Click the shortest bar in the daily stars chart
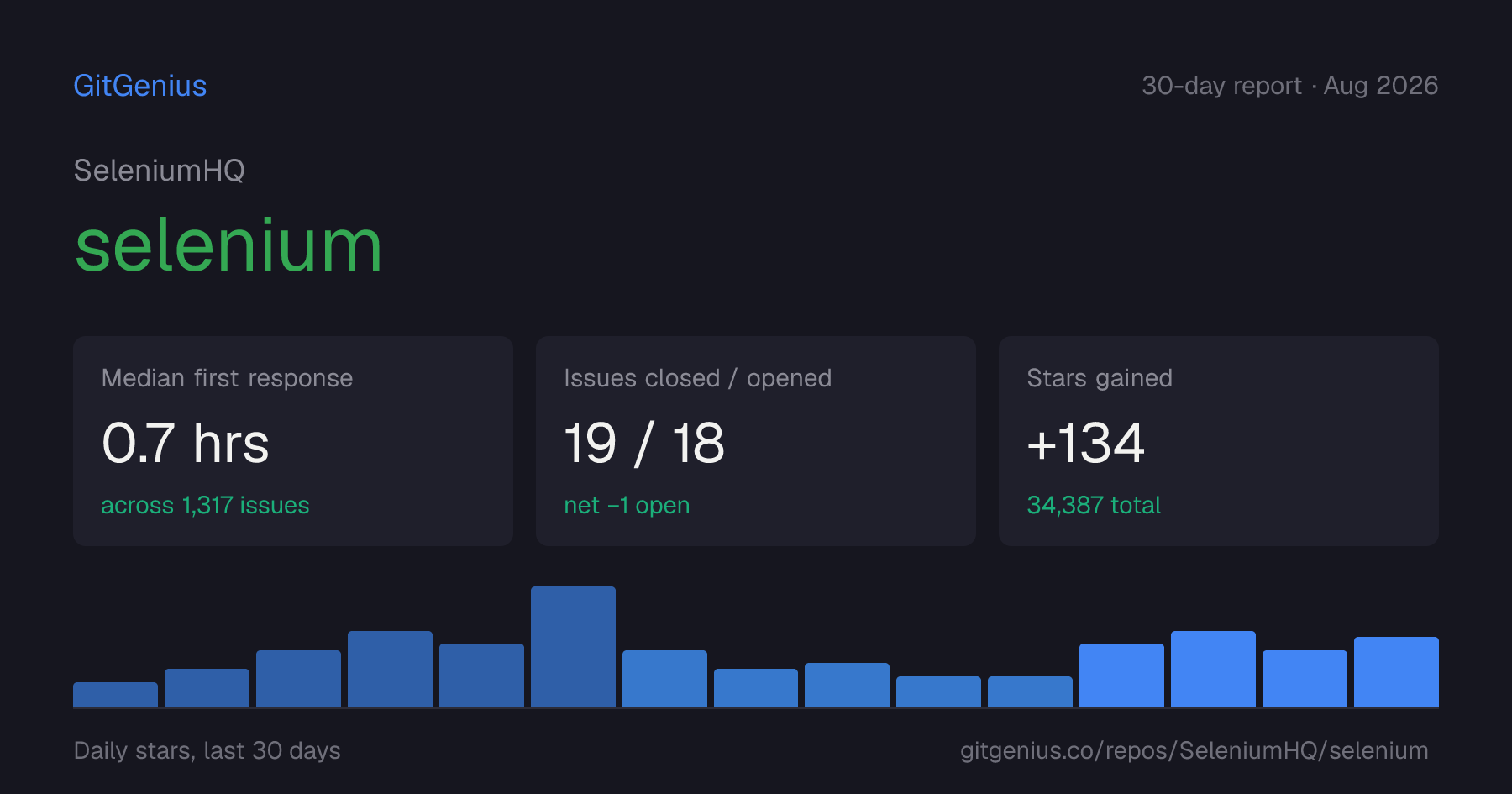 115,695
